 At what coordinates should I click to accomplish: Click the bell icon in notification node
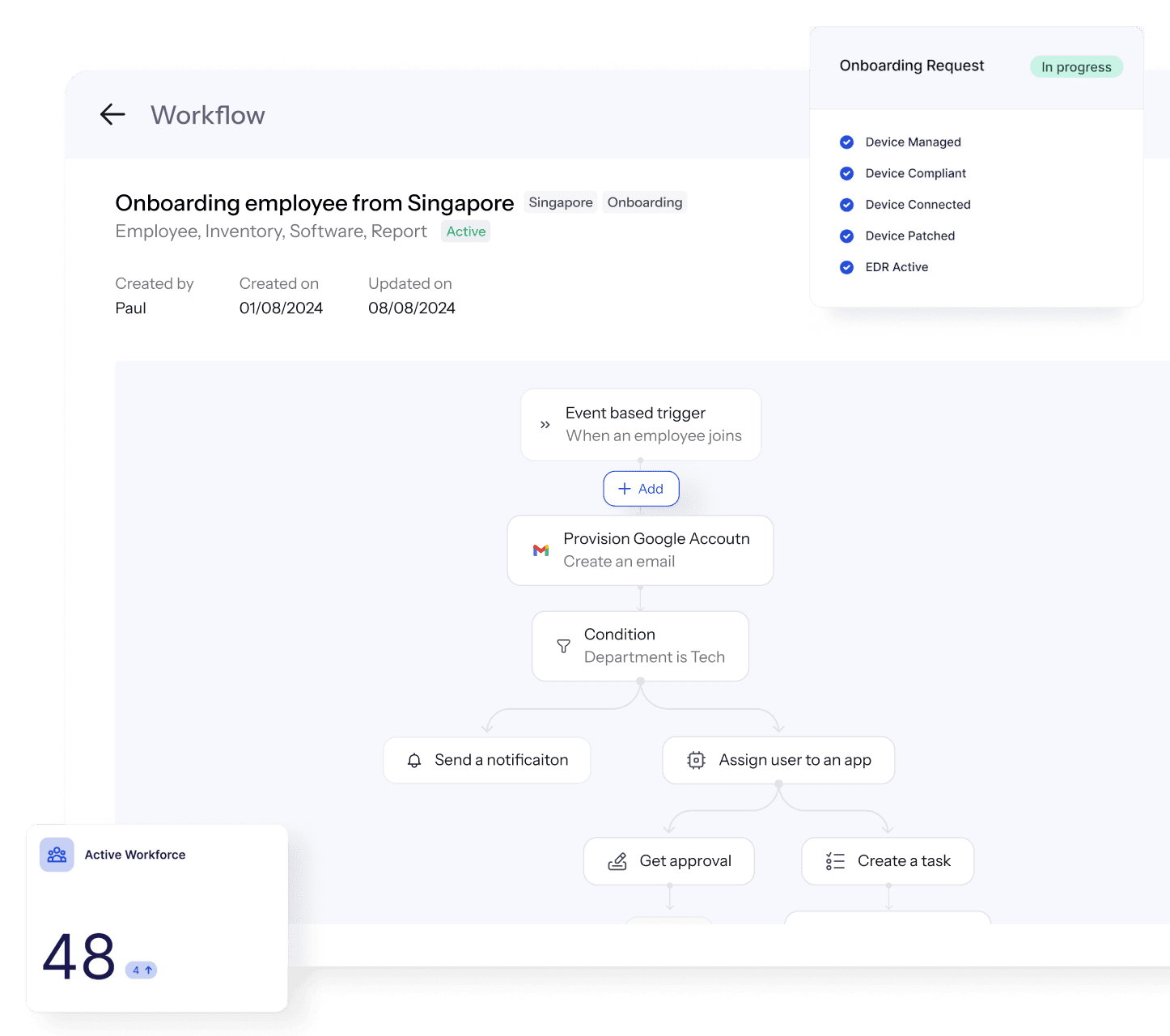tap(414, 761)
